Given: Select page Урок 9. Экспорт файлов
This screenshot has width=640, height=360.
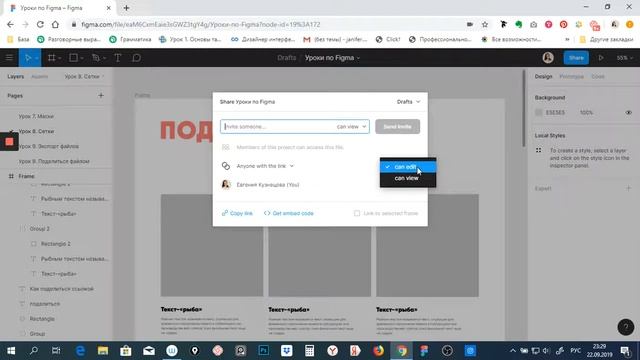Looking at the screenshot, I should 49,146.
